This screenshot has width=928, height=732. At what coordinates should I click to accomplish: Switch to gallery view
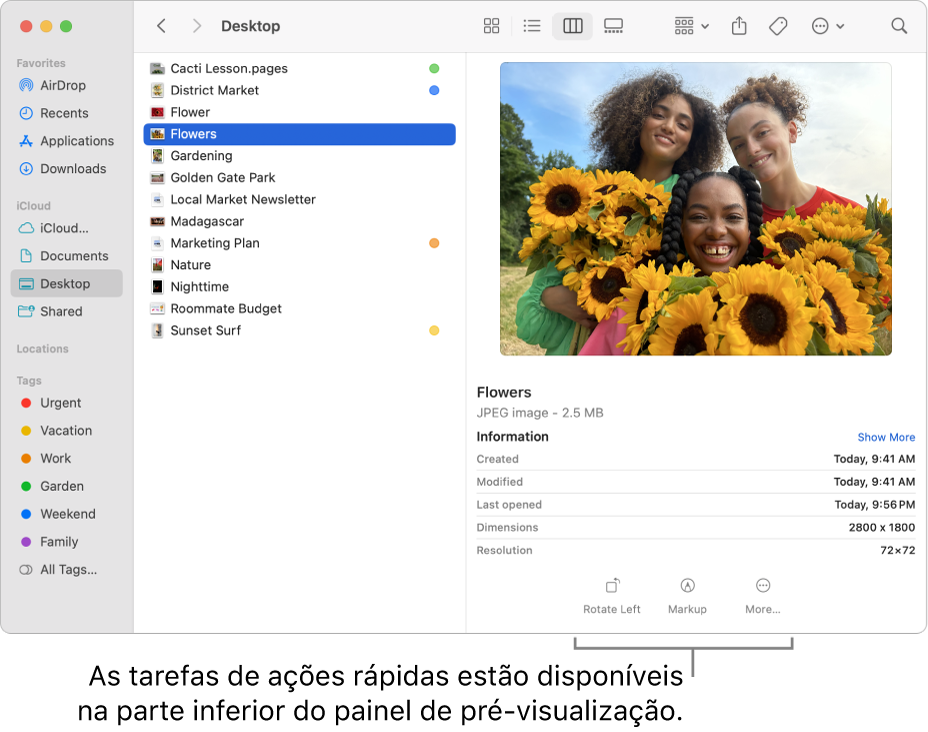pos(613,26)
